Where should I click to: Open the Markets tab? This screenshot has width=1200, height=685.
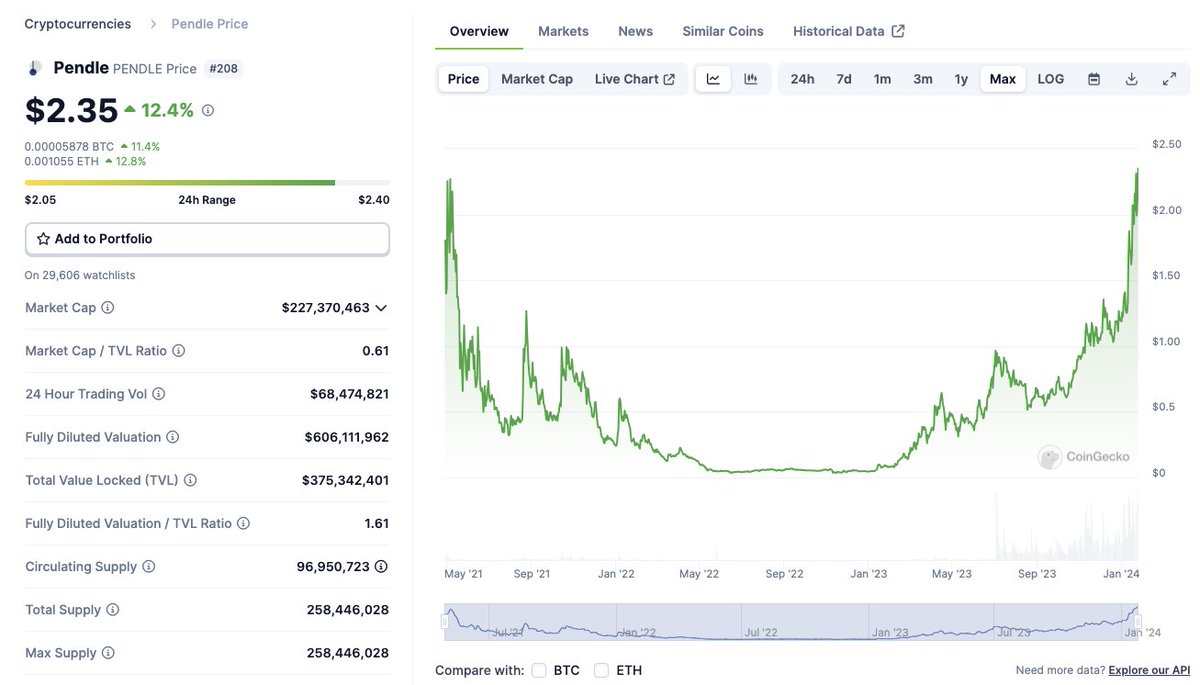[563, 31]
